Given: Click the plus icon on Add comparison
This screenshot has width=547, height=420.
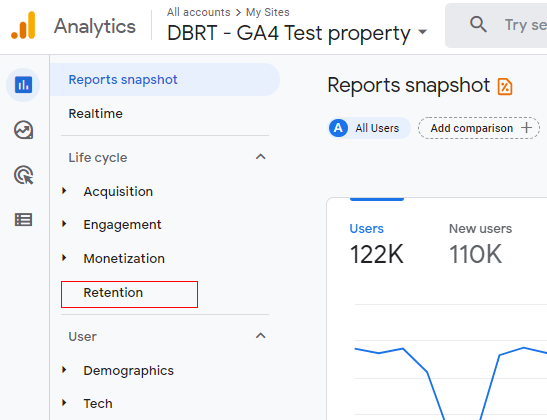Looking at the screenshot, I should pos(526,128).
